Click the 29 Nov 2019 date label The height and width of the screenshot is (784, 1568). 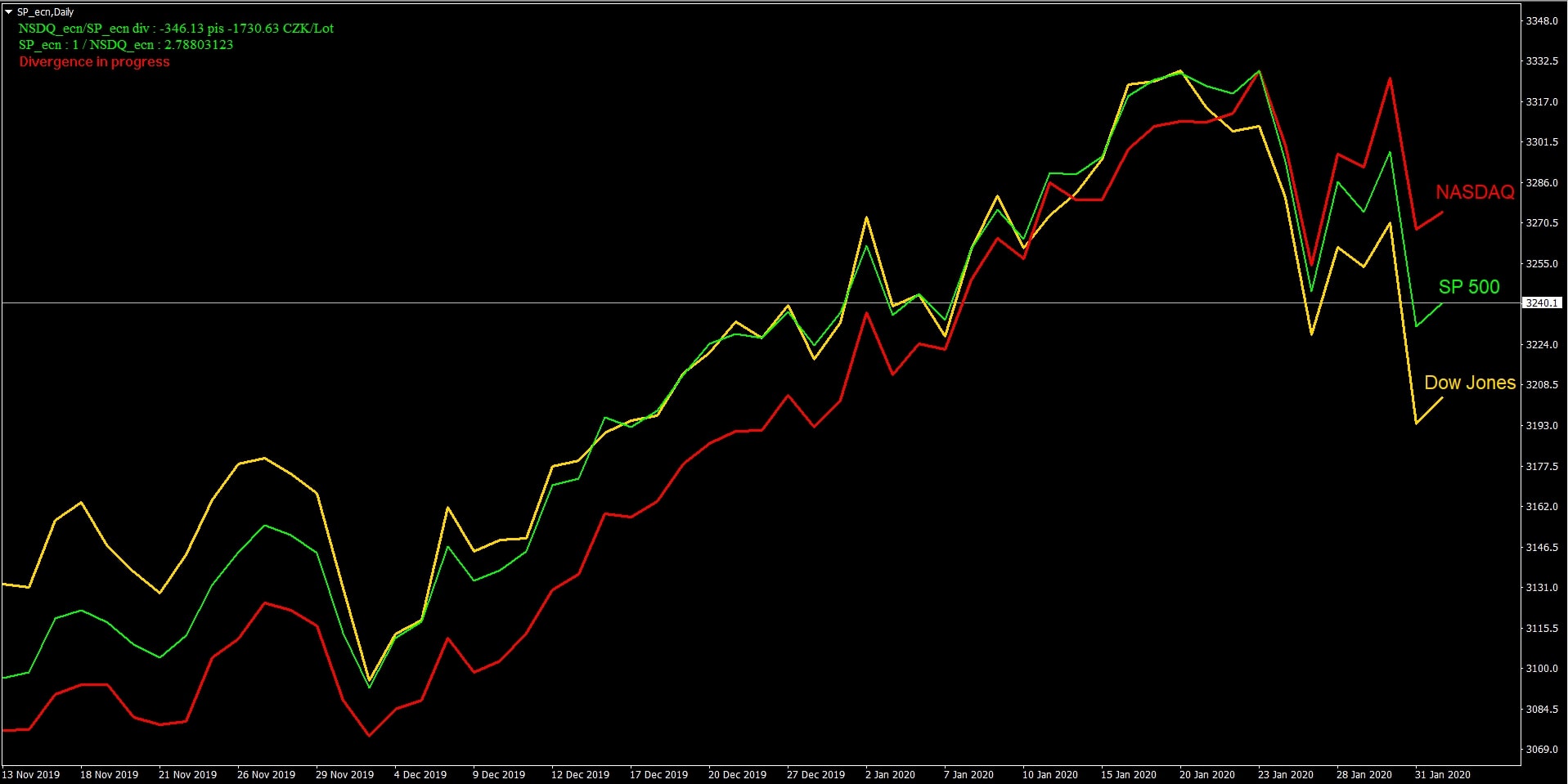pos(344,775)
